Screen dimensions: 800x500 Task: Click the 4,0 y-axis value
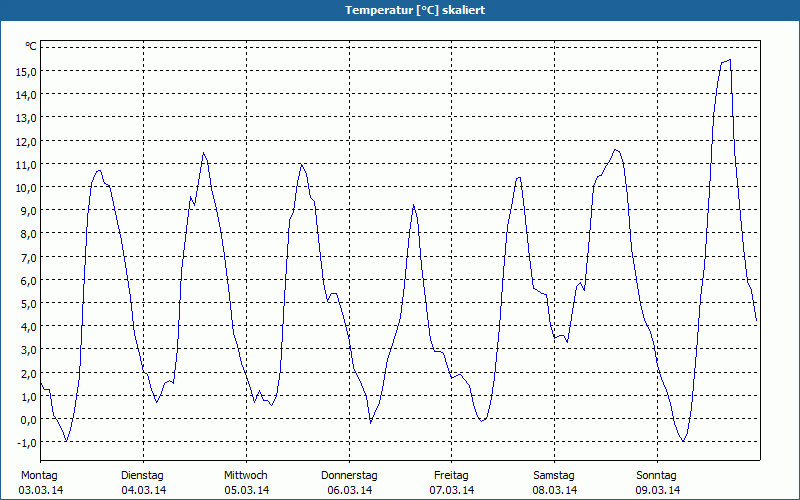(x=29, y=327)
